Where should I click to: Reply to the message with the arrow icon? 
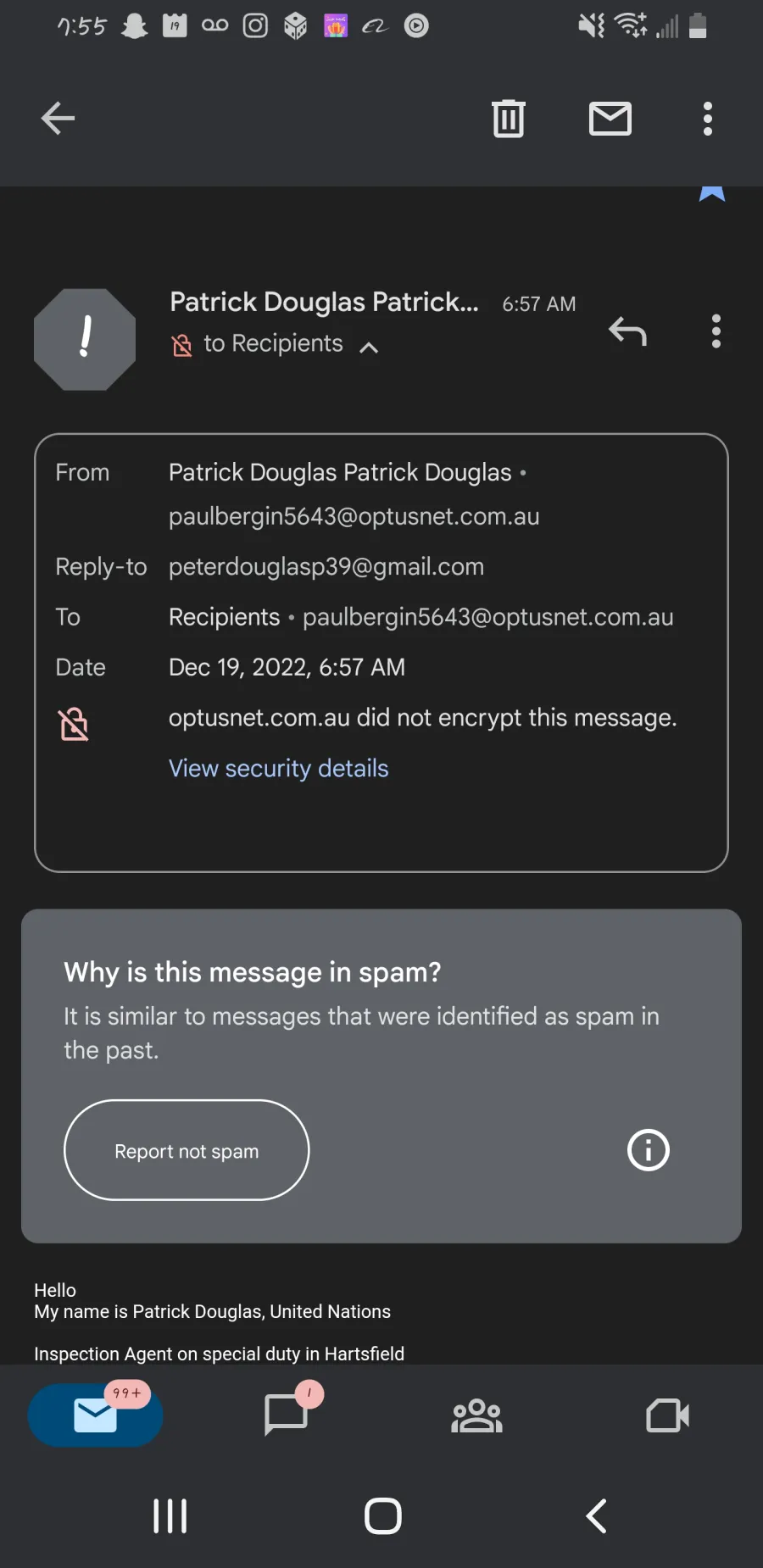click(x=627, y=331)
